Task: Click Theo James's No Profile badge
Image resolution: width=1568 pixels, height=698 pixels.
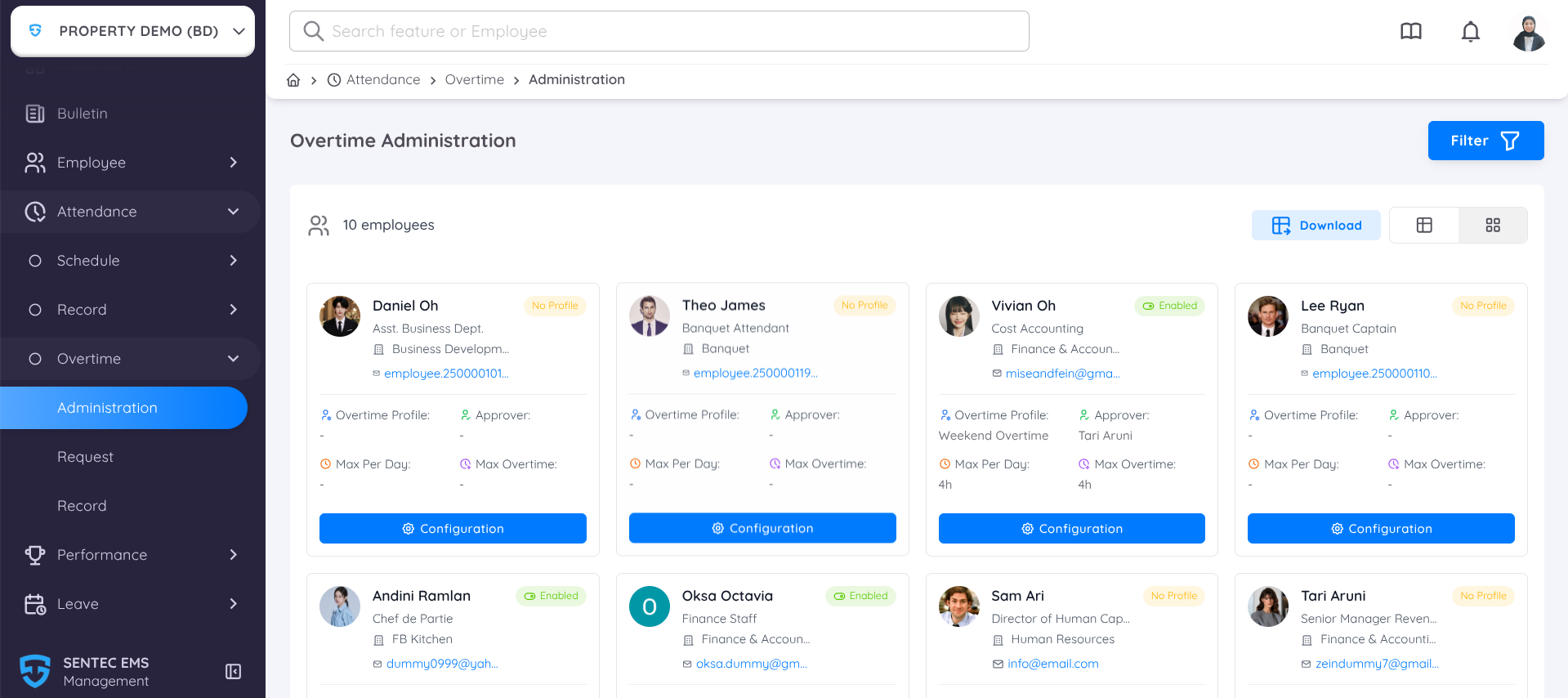Action: tap(864, 306)
